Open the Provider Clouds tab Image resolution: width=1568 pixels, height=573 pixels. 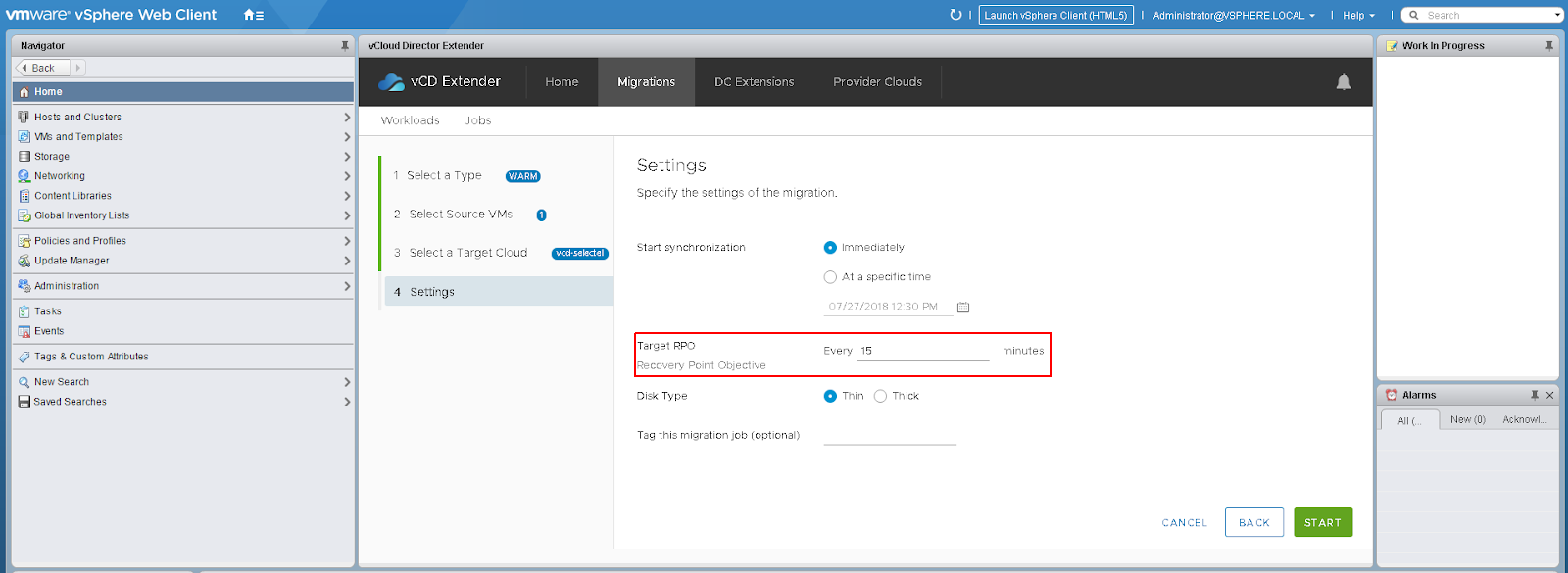pos(878,82)
